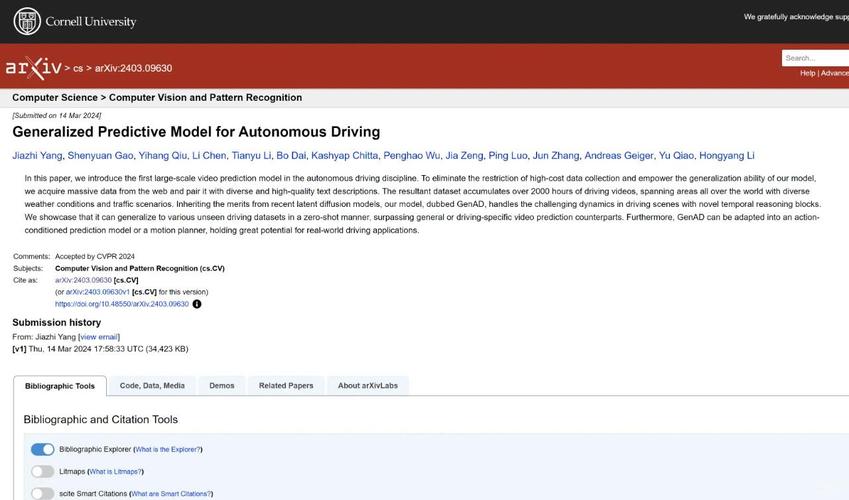This screenshot has height=500, width=849.
Task: Open author Andreas Geiger's link
Action: point(617,156)
